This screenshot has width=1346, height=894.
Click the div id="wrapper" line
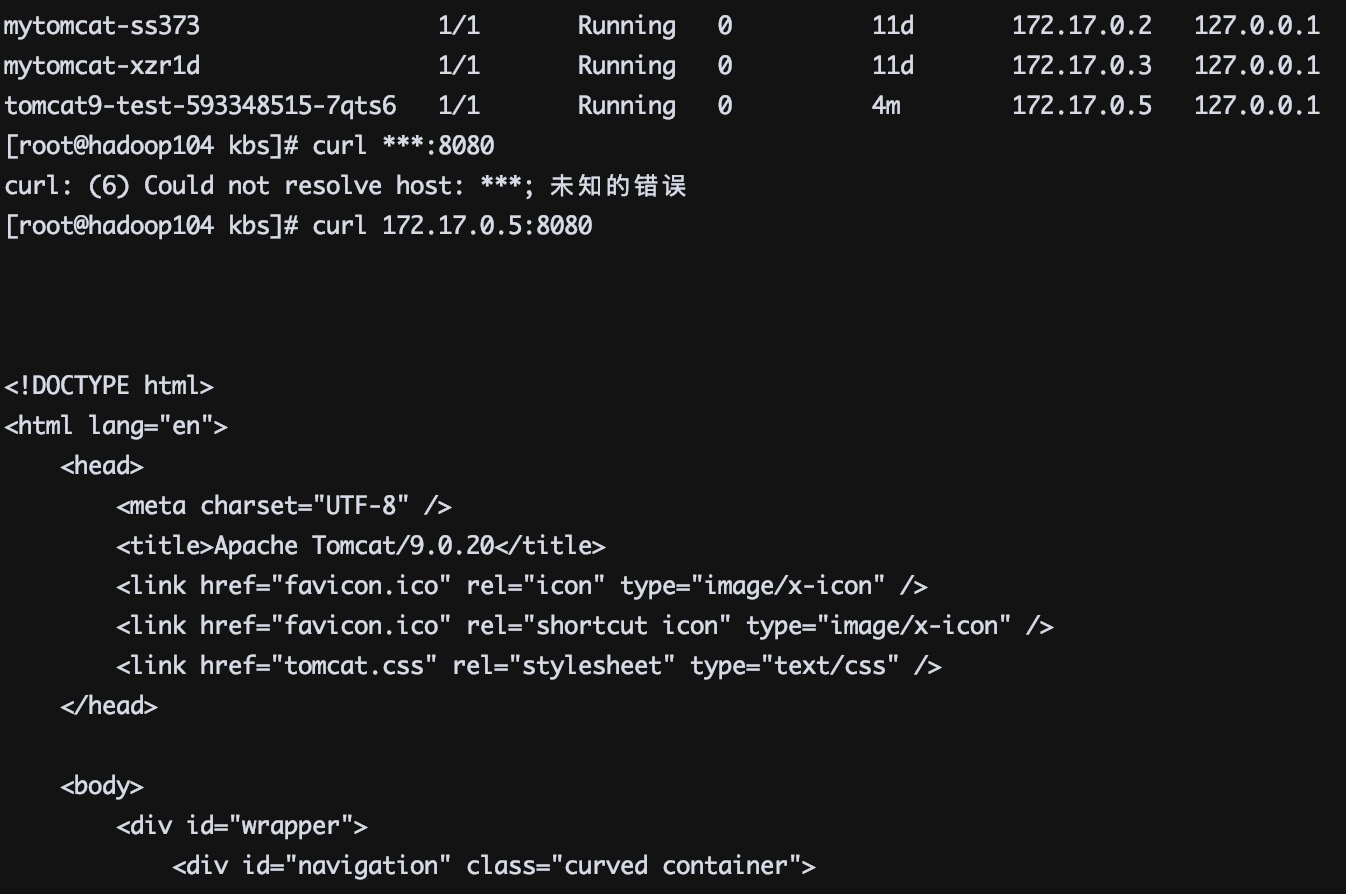click(242, 825)
